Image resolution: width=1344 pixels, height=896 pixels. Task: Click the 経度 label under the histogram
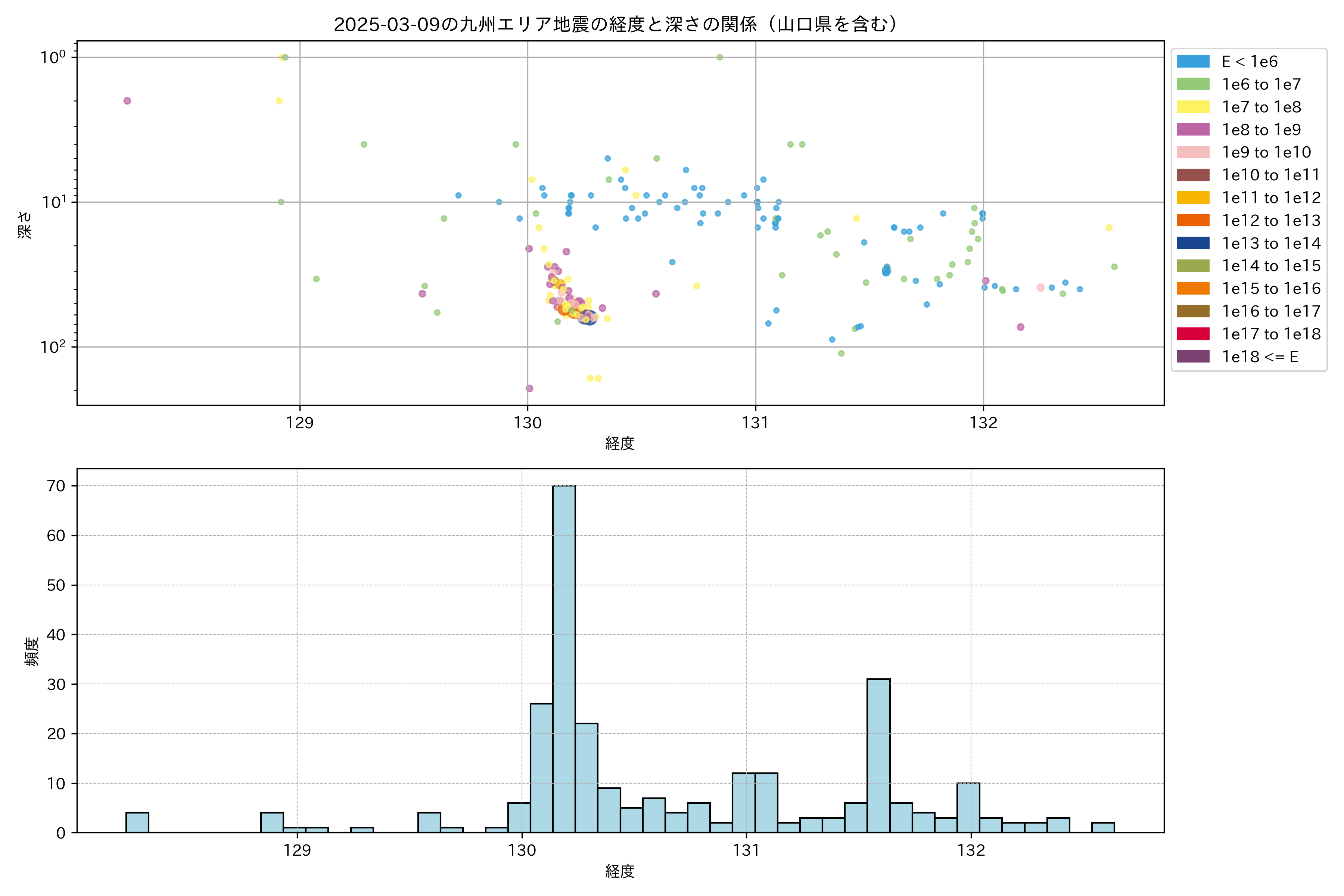619,871
